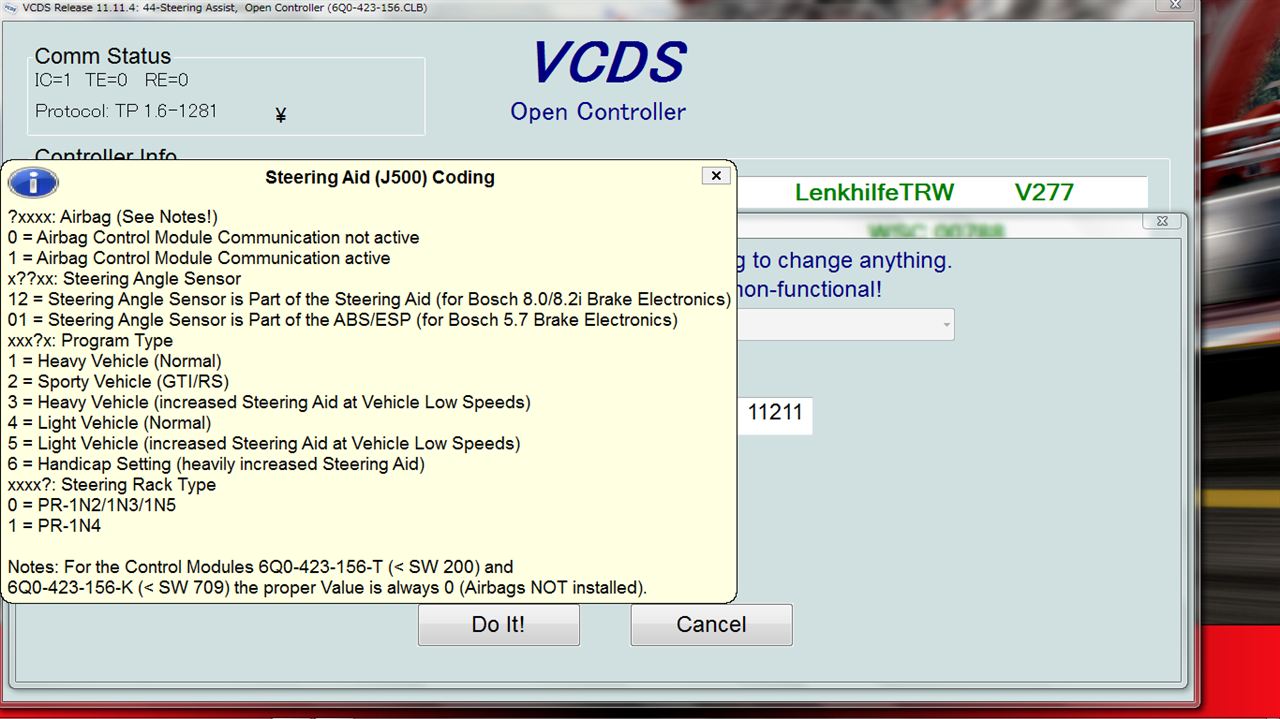This screenshot has width=1280, height=719.
Task: Click the "Comm Status" label
Action: (x=103, y=56)
